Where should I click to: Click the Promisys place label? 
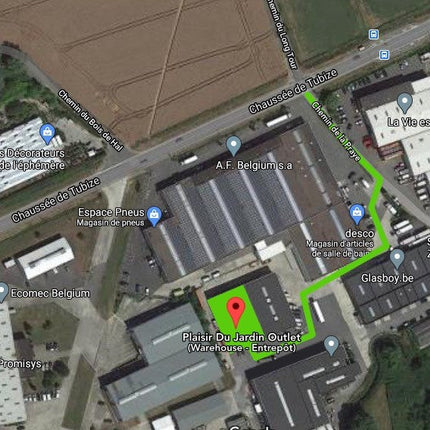(21, 363)
